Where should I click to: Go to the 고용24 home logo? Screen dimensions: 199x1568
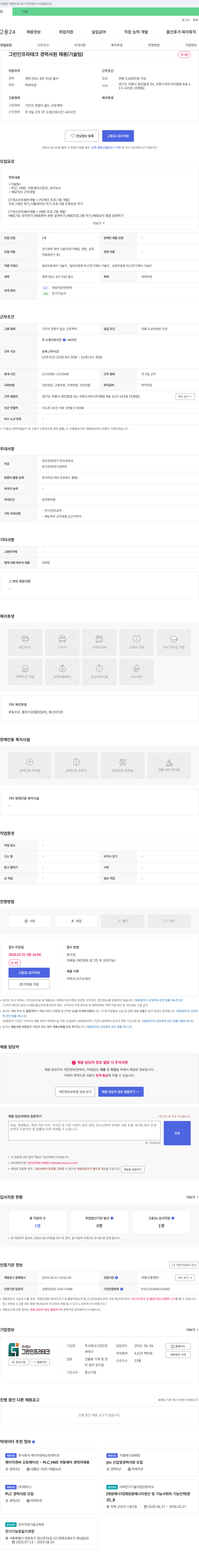8,32
